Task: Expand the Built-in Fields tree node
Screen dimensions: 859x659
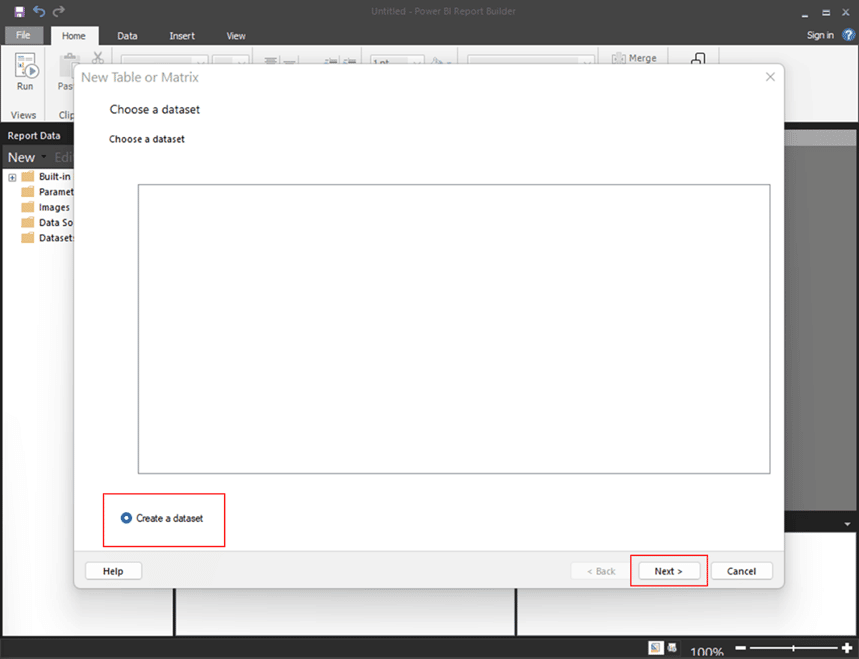Action: click(12, 177)
